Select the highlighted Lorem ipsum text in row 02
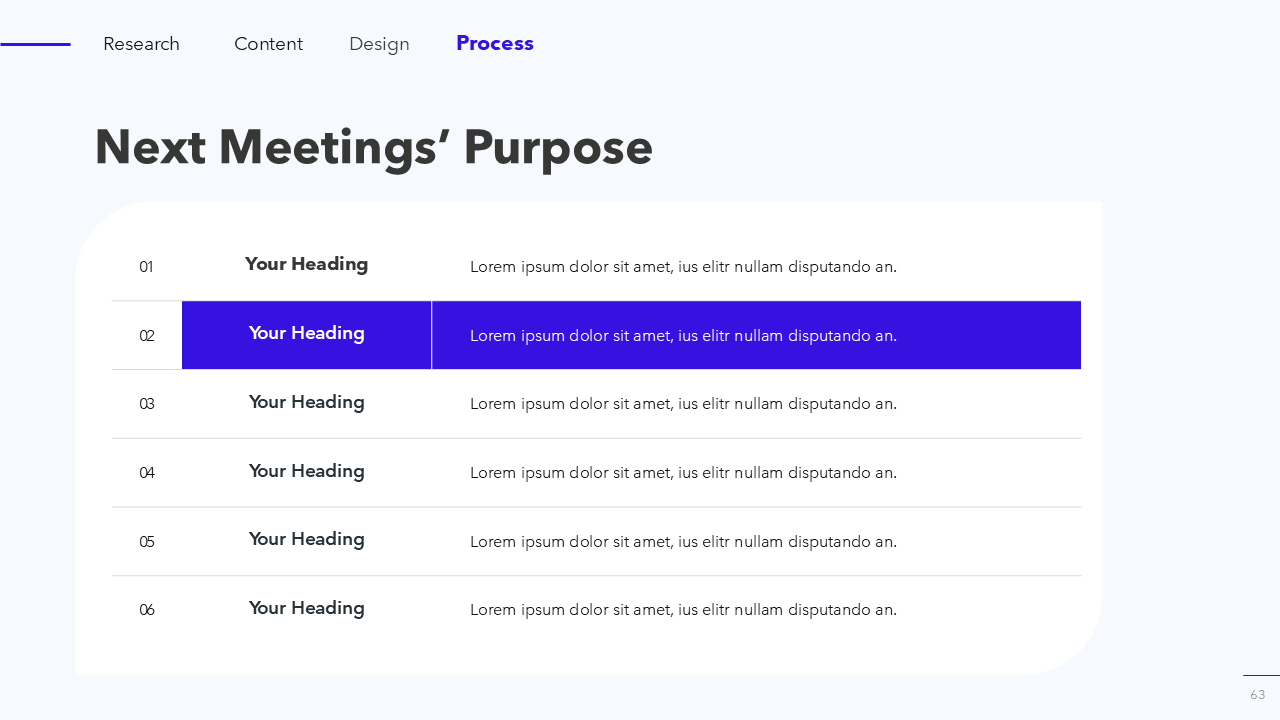The width and height of the screenshot is (1280, 720). click(683, 336)
